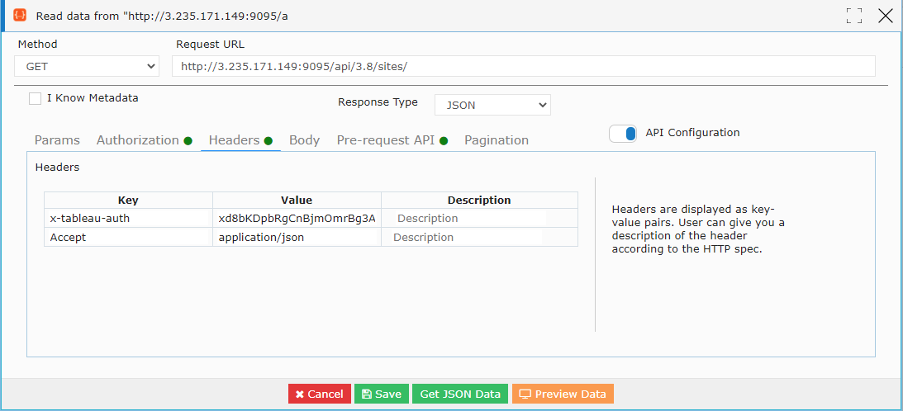Switch to the Params tab
The height and width of the screenshot is (412, 904).
[x=57, y=140]
